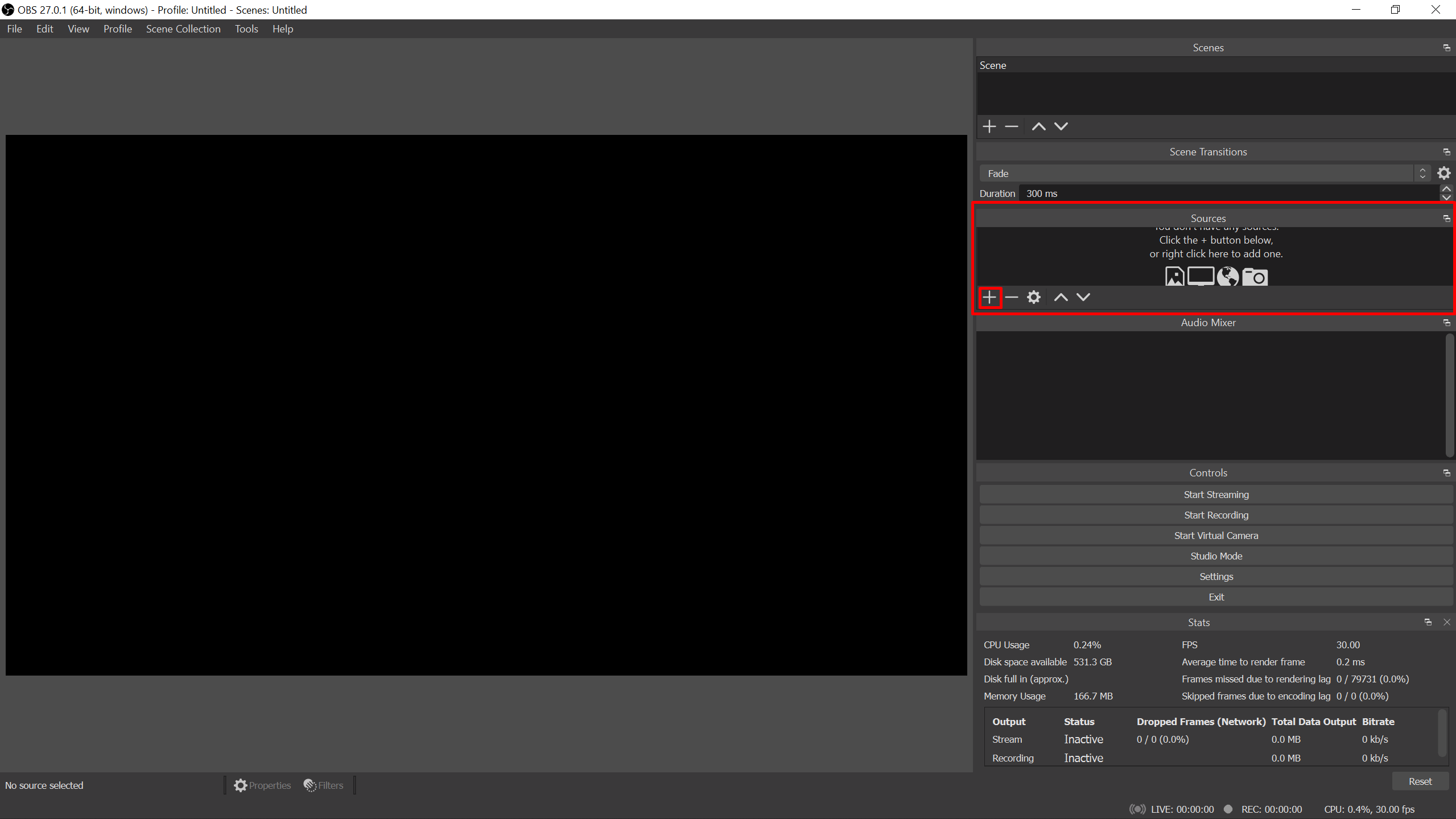
Task: Click the 'Dropped Frames (Network)' column header
Action: (x=1201, y=722)
